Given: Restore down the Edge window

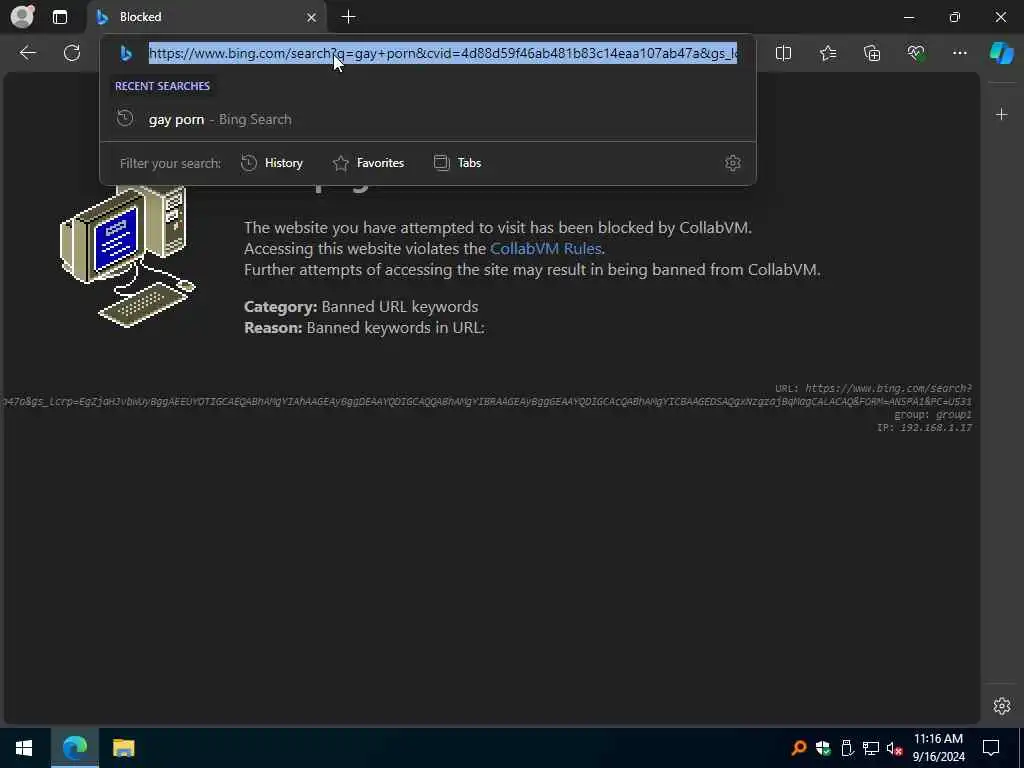Looking at the screenshot, I should pos(955,17).
